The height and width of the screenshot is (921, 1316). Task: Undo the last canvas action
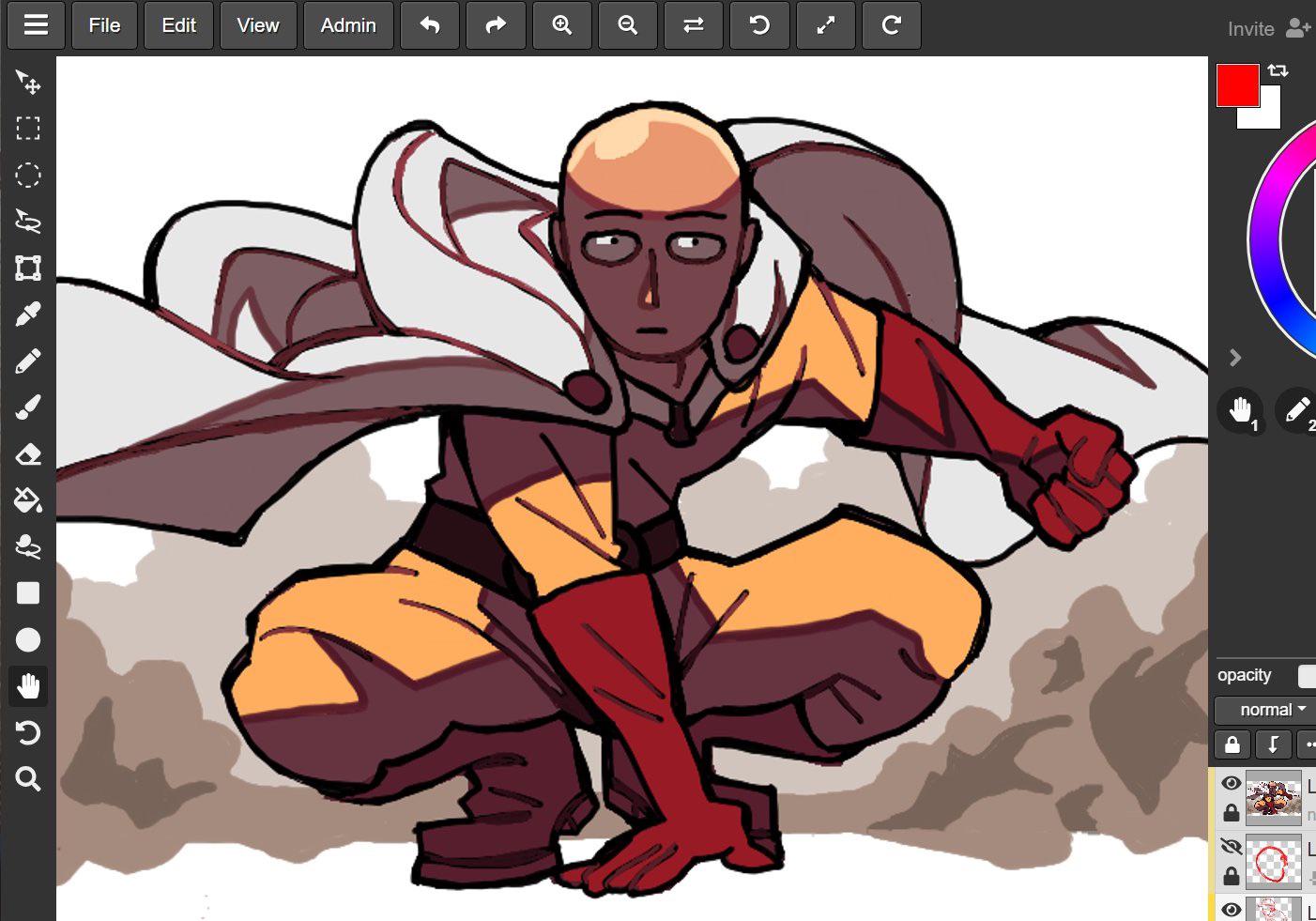tap(430, 25)
